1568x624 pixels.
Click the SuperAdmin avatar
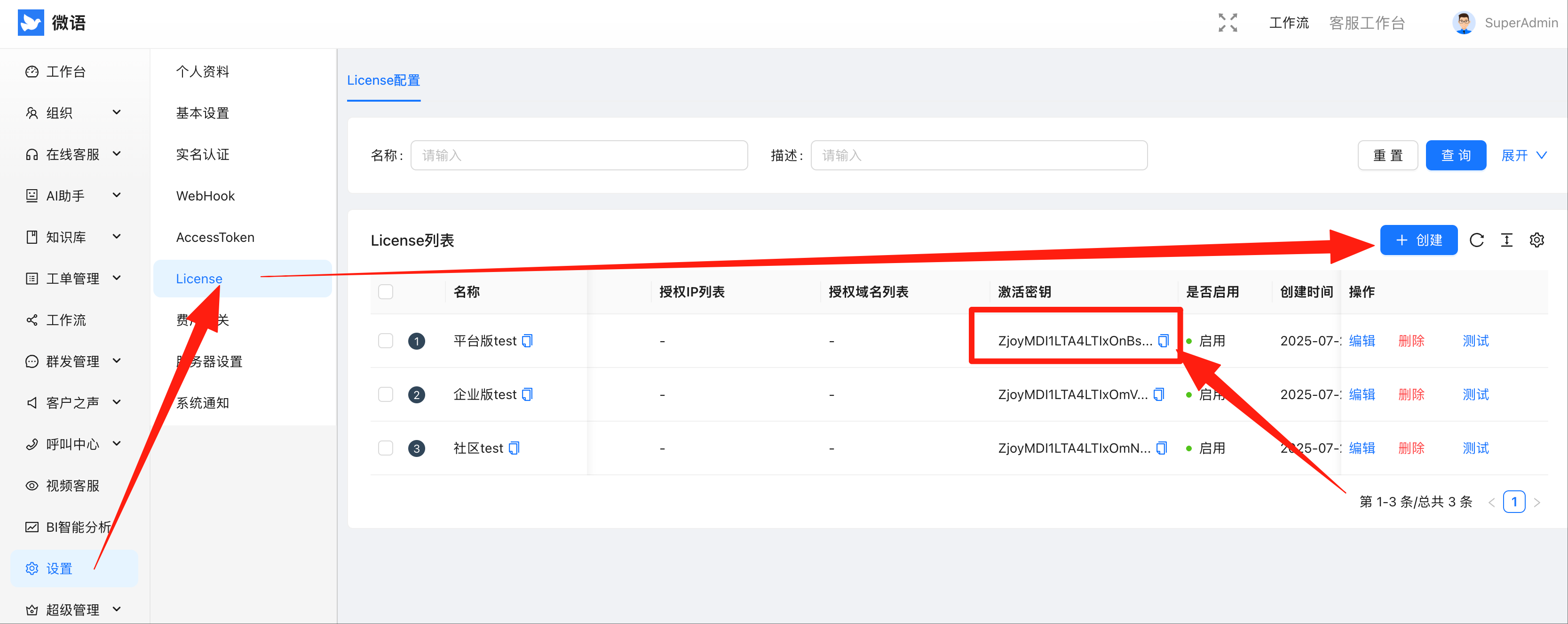click(1463, 23)
